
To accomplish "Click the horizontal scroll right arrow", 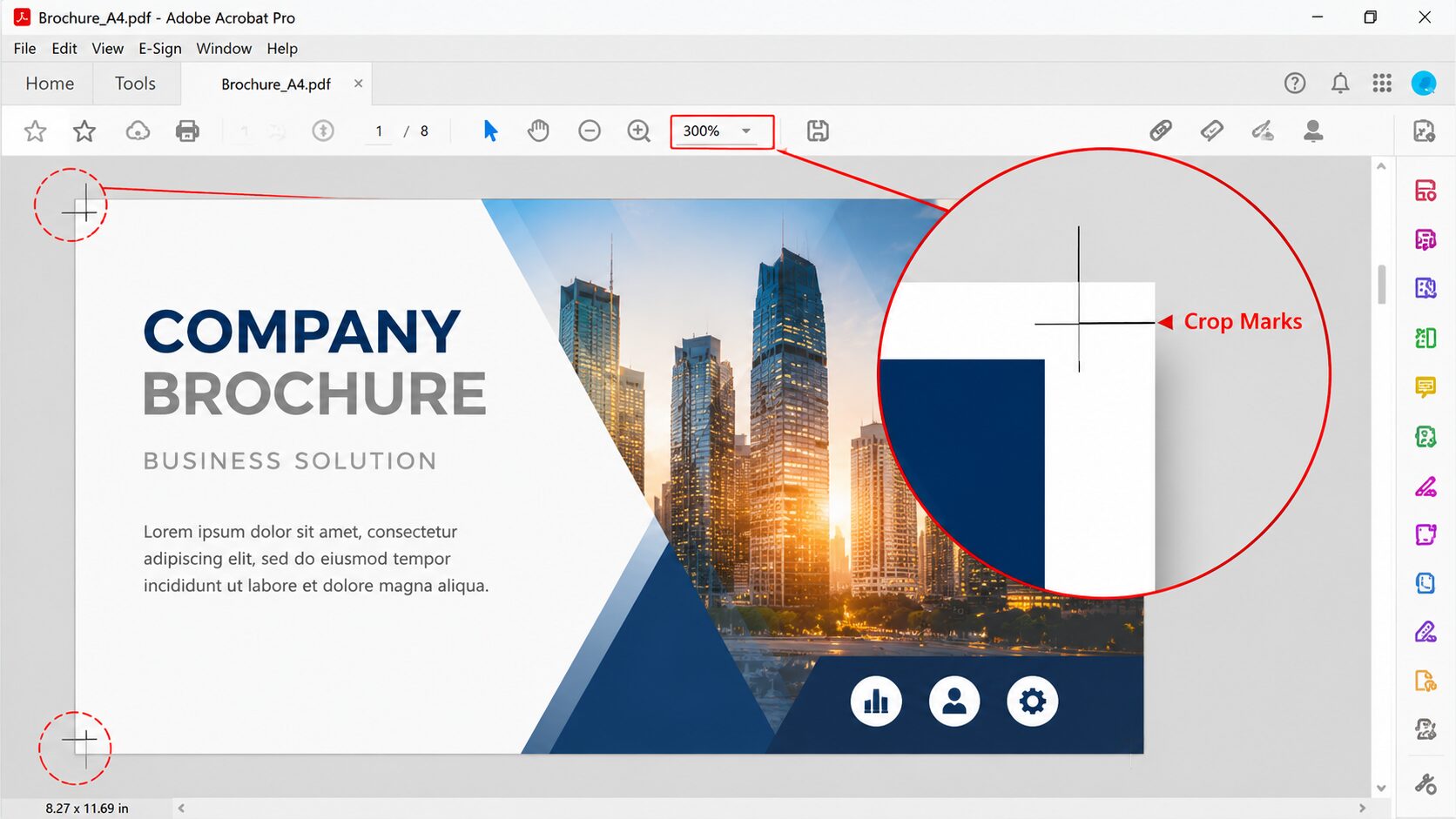I will pyautogui.click(x=1362, y=809).
